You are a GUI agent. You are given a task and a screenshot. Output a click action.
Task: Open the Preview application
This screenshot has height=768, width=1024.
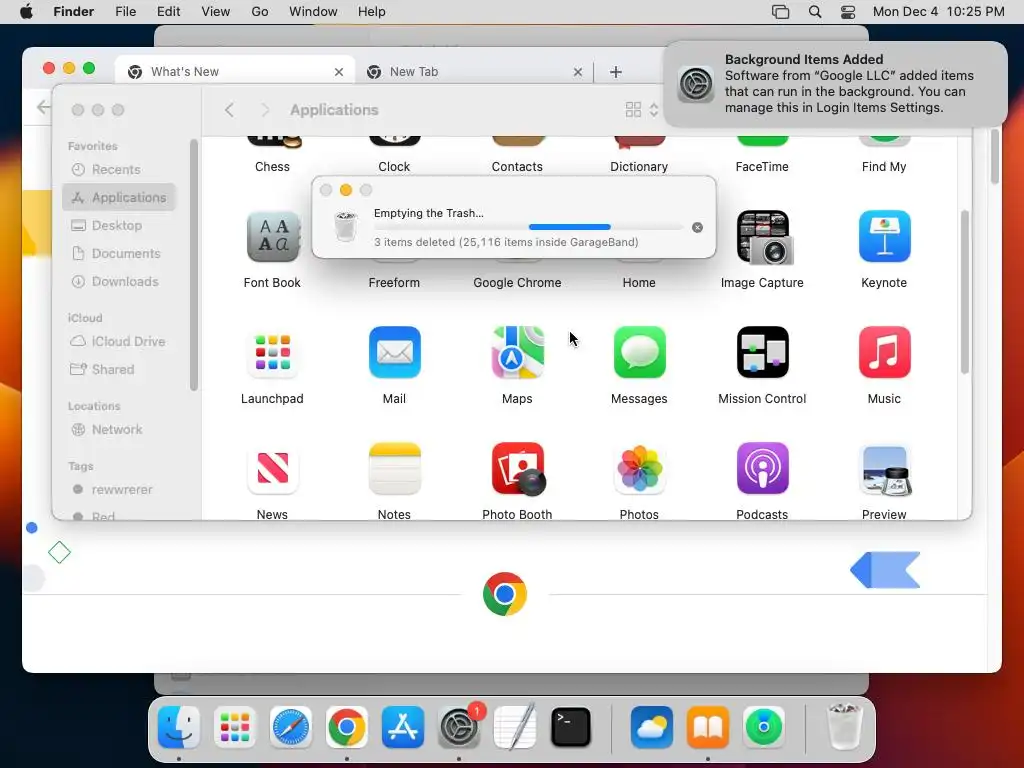click(886, 470)
